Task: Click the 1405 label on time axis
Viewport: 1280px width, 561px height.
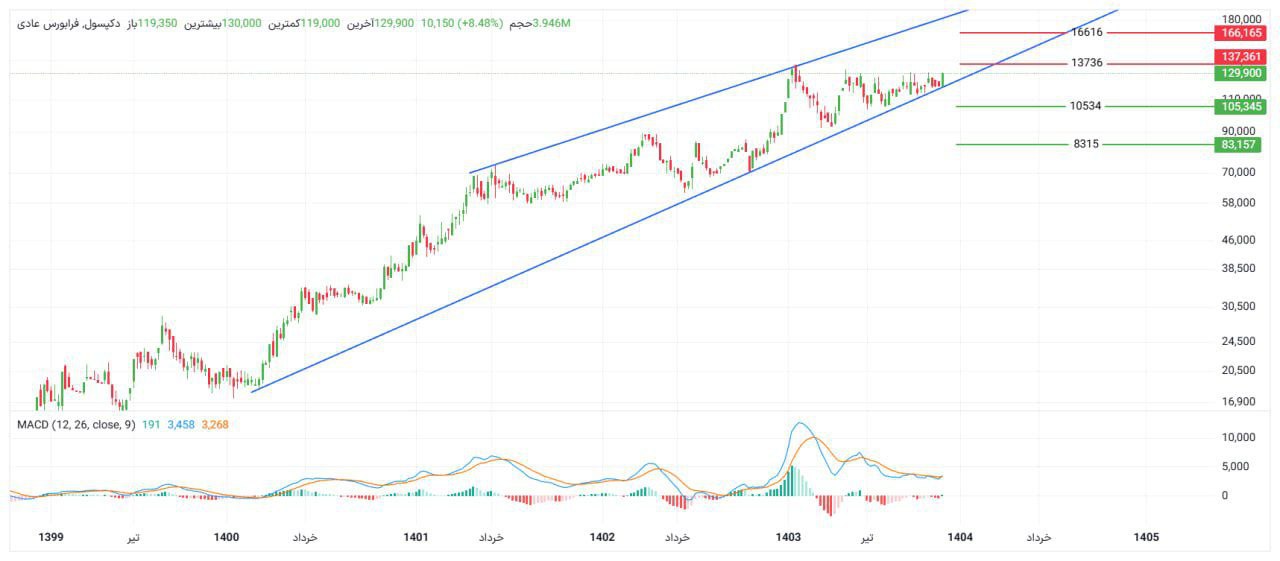Action: [x=1146, y=537]
